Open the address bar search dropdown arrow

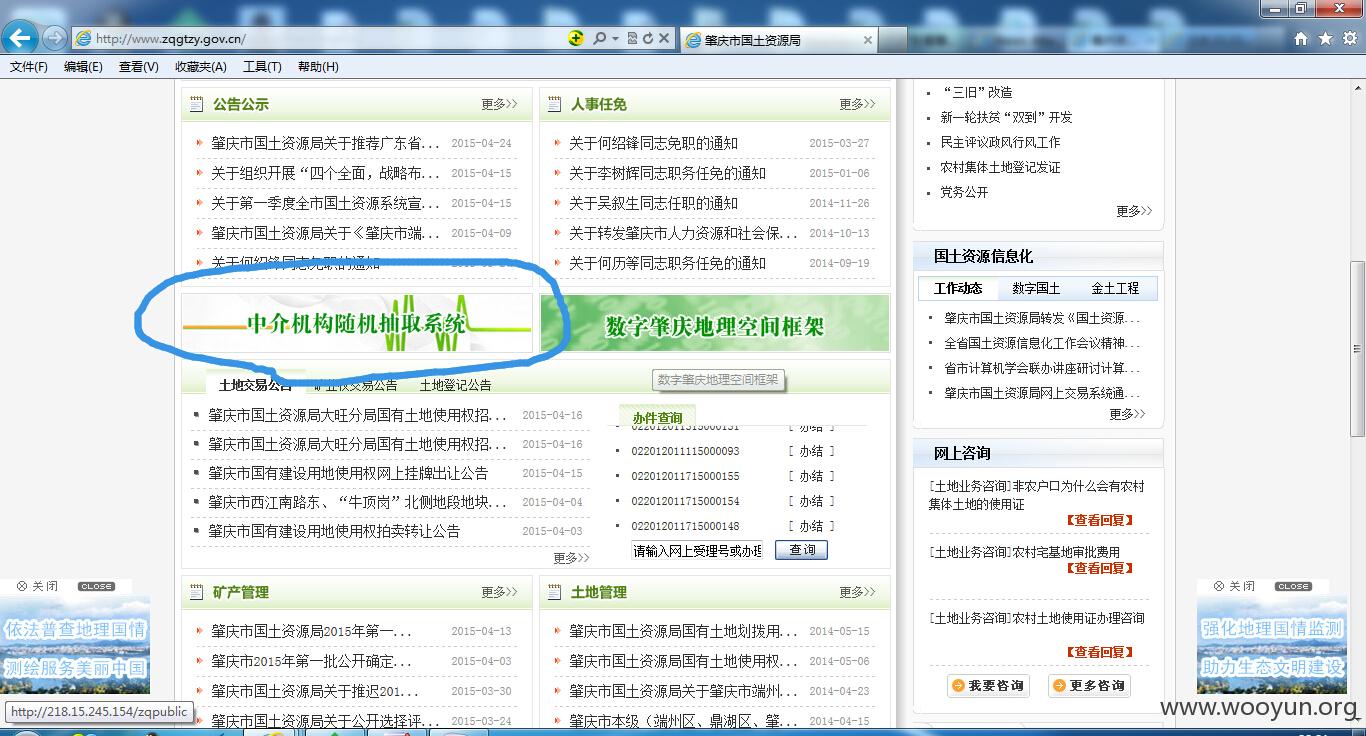point(615,39)
